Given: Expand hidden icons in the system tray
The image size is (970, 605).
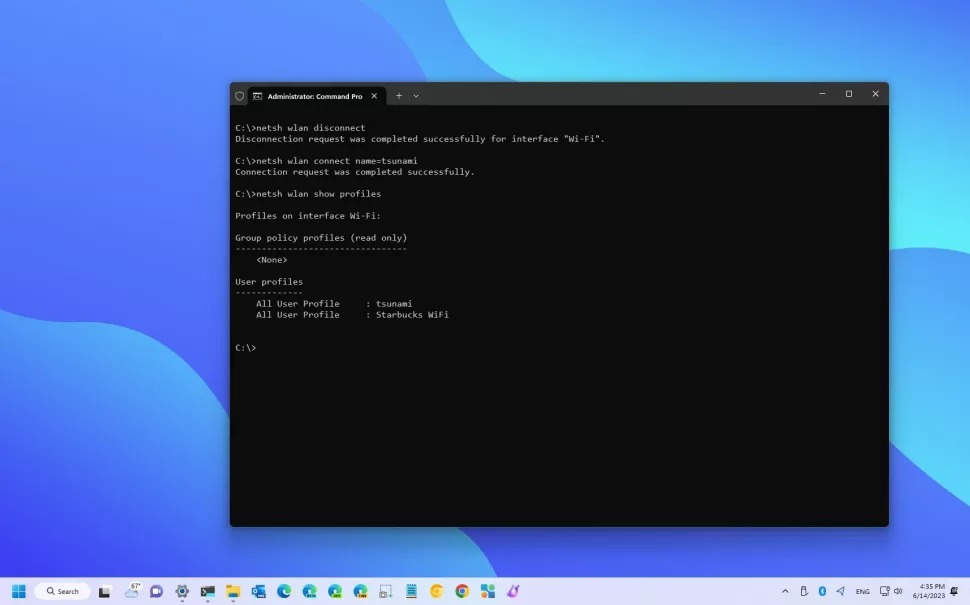Looking at the screenshot, I should tap(784, 590).
